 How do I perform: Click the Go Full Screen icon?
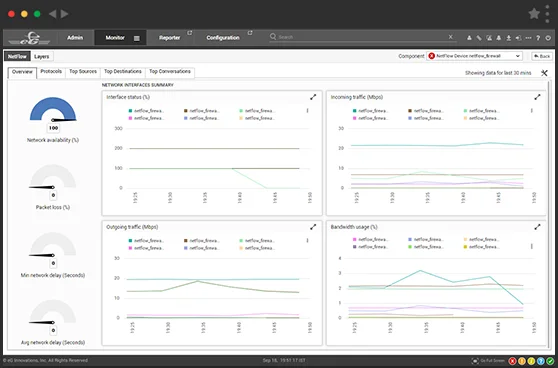click(475, 361)
